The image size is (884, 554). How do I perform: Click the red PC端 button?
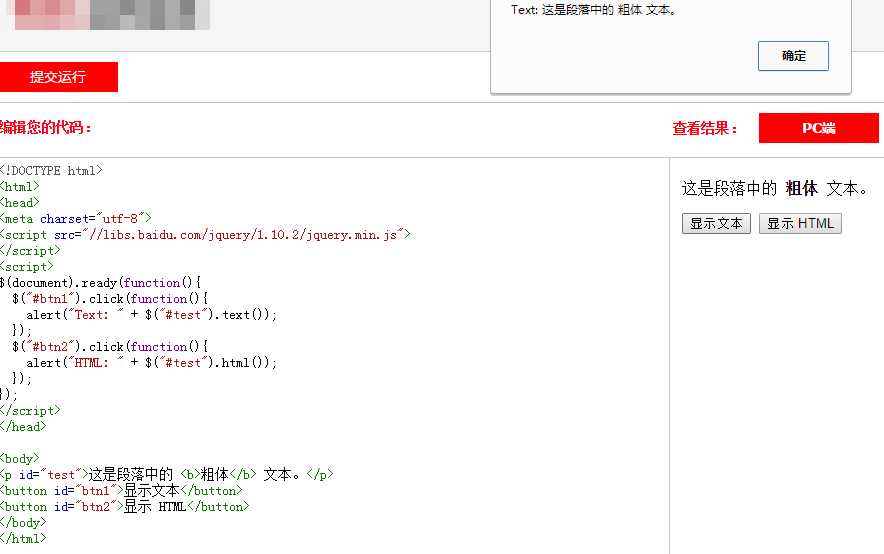point(819,128)
